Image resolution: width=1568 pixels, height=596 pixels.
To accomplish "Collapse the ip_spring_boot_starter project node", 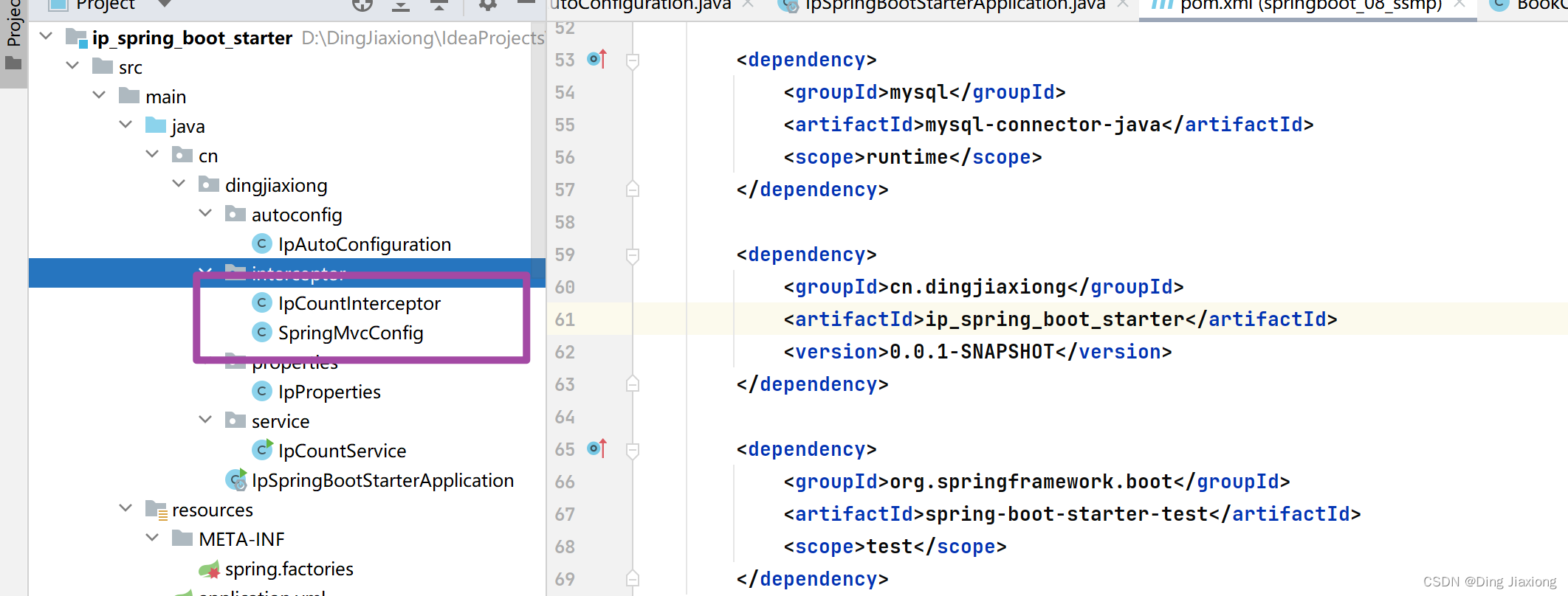I will 46,36.
